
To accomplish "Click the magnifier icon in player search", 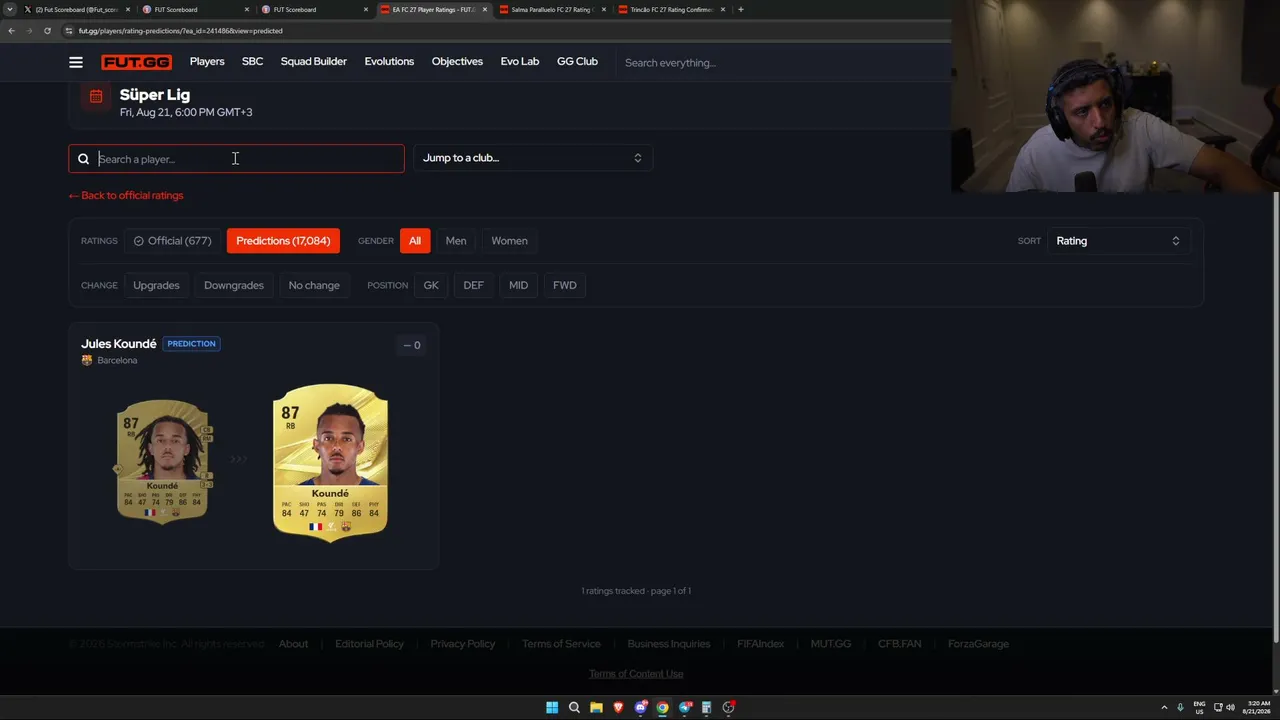I will (84, 159).
